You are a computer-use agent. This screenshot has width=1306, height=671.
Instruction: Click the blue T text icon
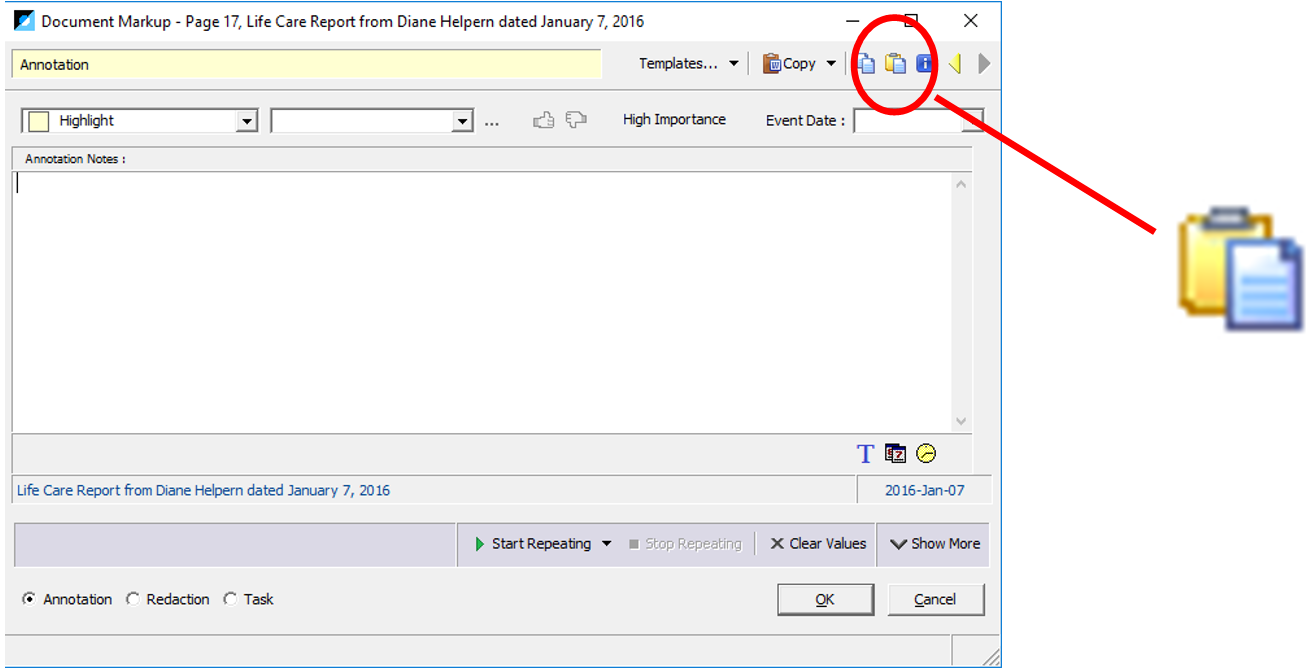coord(865,454)
